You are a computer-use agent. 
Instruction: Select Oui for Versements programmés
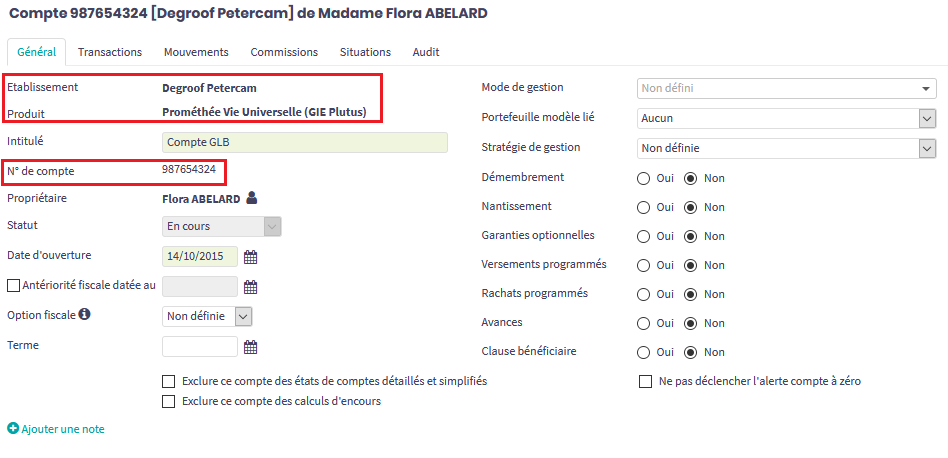pos(645,265)
